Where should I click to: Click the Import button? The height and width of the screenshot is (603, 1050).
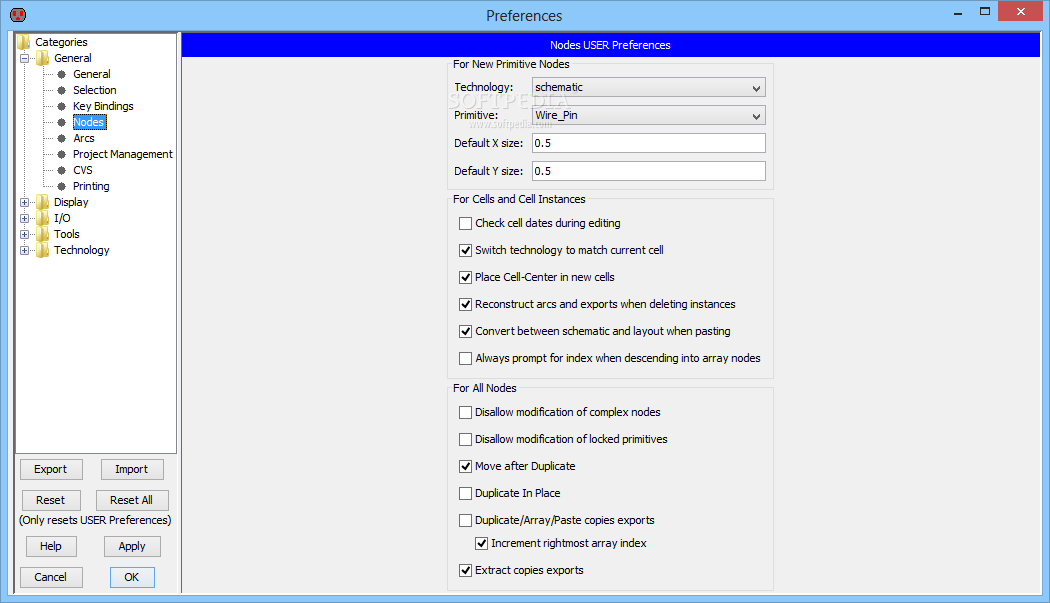coord(132,470)
